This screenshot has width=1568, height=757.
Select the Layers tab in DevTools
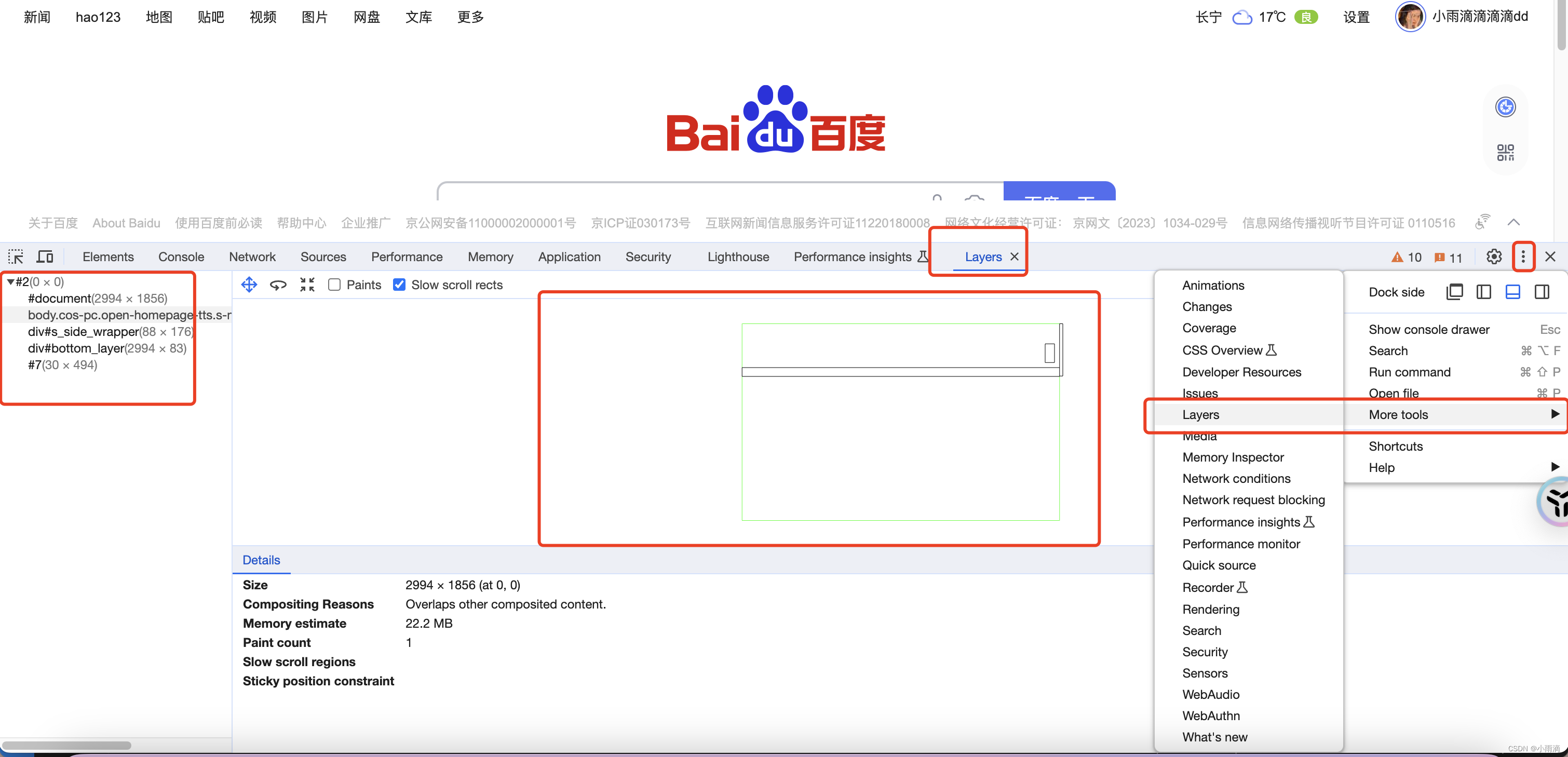981,256
